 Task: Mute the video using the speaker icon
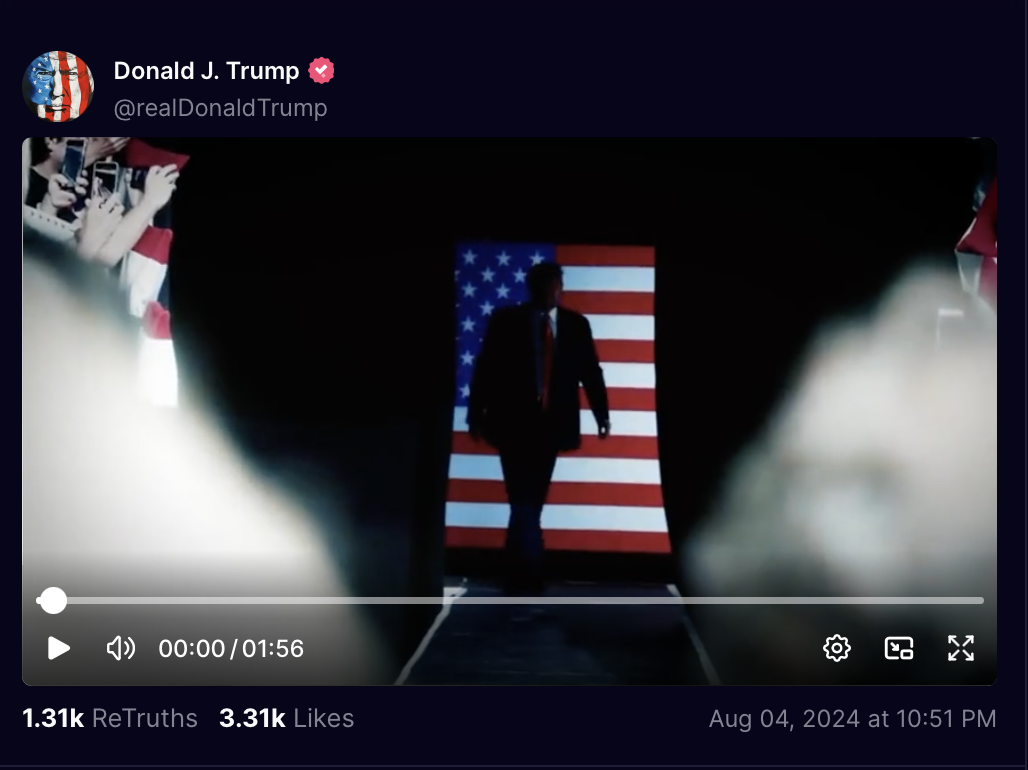(x=121, y=648)
